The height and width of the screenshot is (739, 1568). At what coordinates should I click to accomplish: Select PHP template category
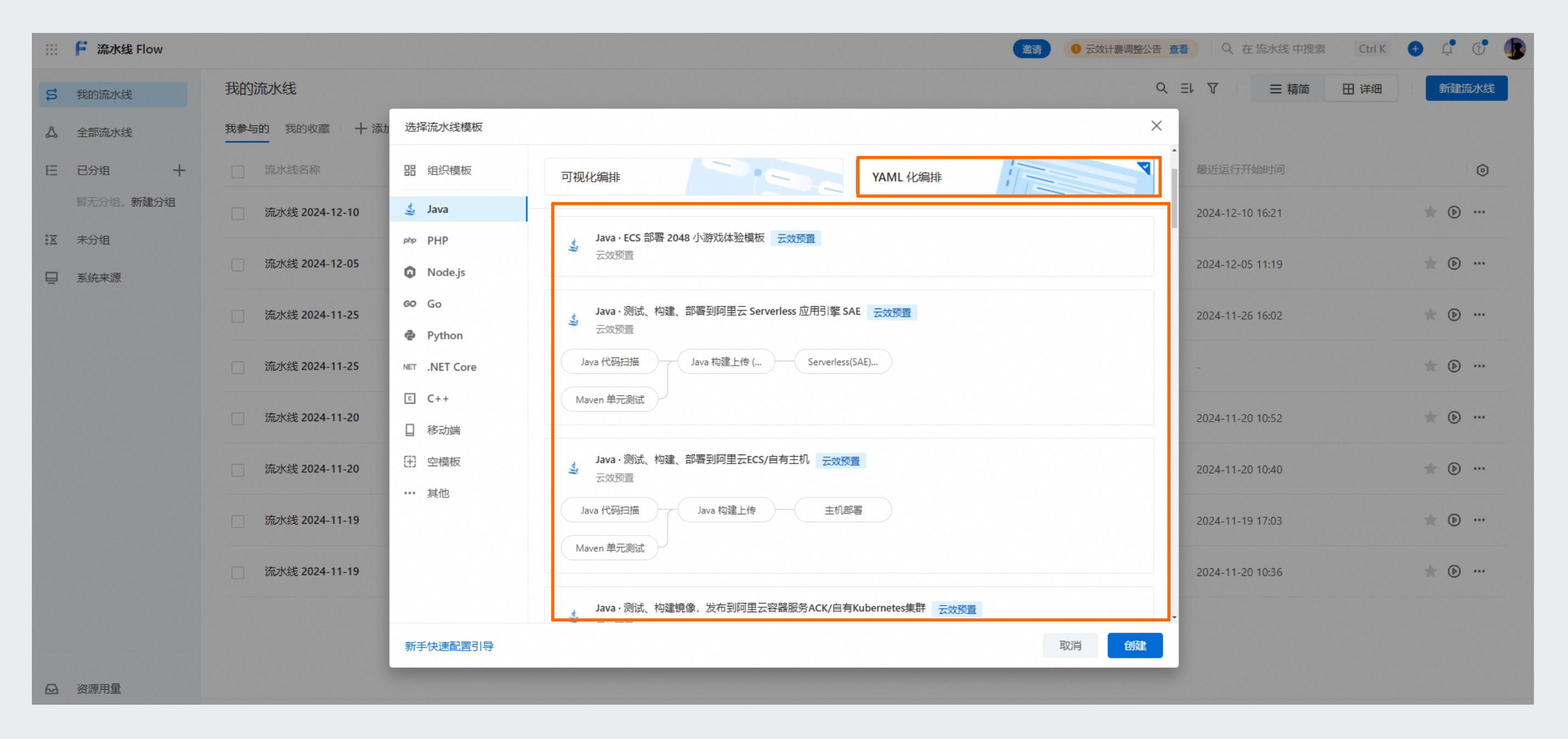point(458,240)
